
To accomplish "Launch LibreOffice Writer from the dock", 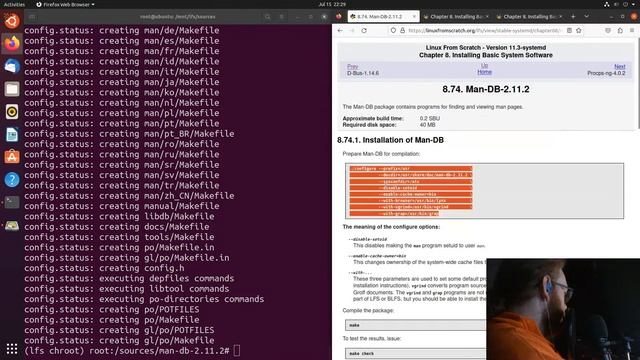I will pyautogui.click(x=12, y=134).
